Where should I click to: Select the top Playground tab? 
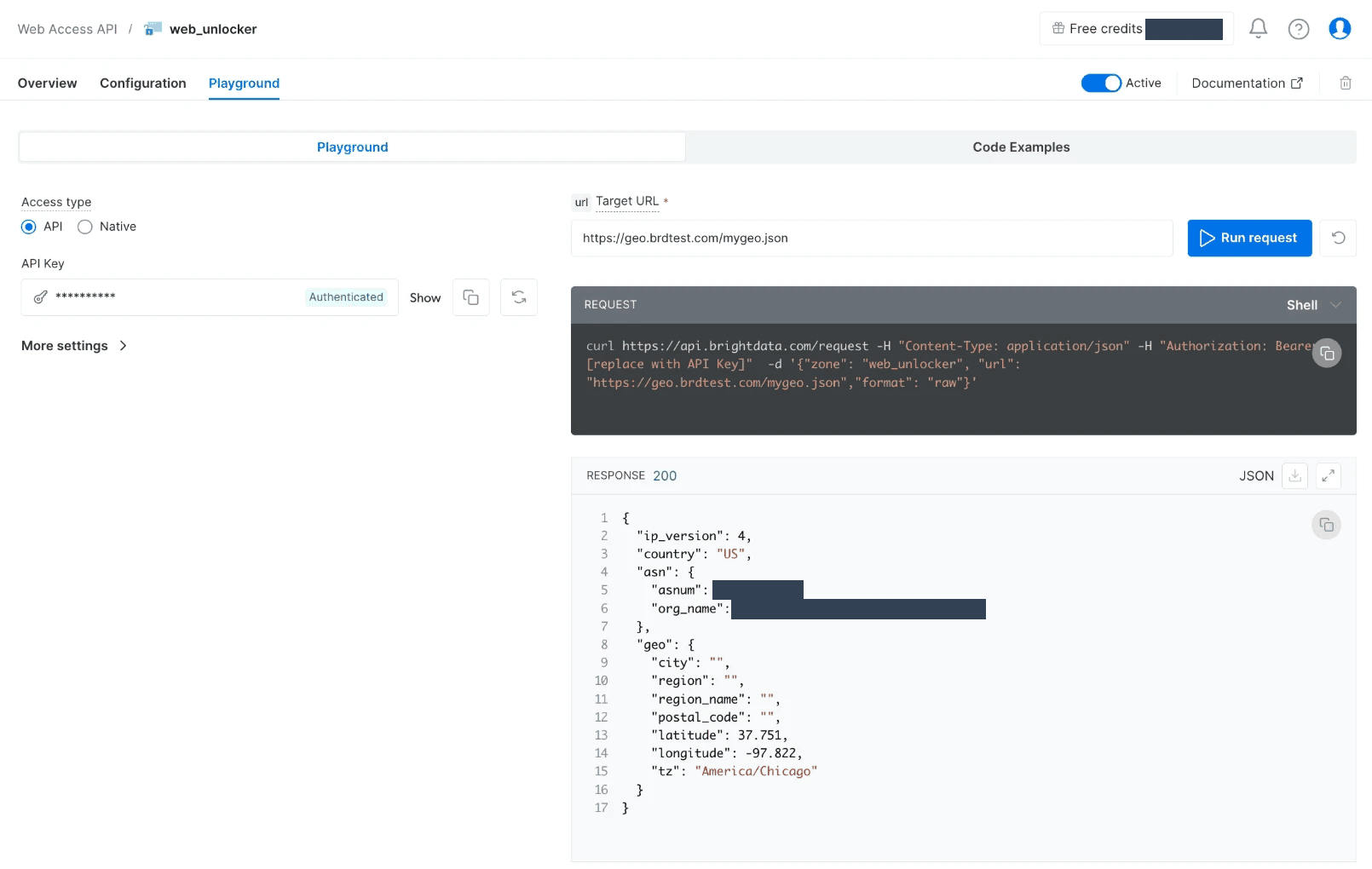click(x=244, y=83)
